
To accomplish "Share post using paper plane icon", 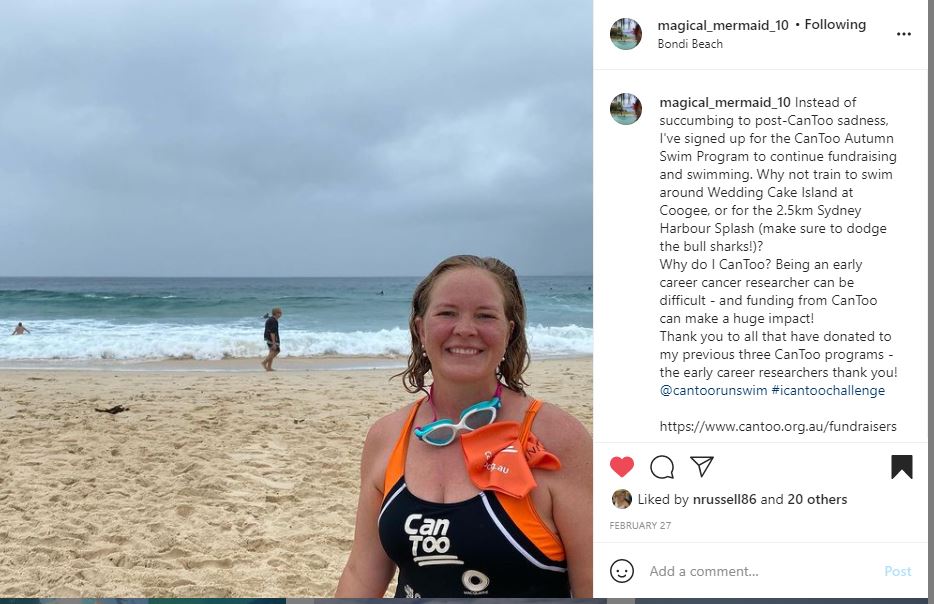I will (x=702, y=466).
